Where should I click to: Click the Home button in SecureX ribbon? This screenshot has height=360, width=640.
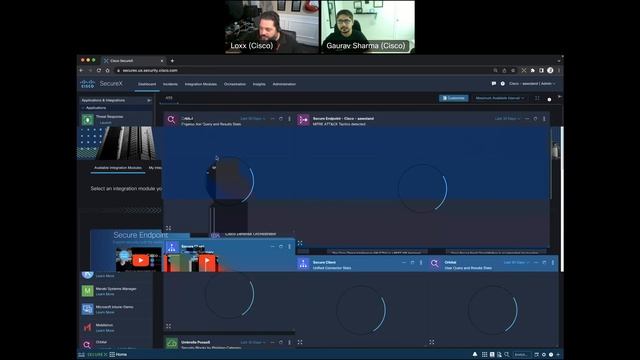(x=118, y=355)
